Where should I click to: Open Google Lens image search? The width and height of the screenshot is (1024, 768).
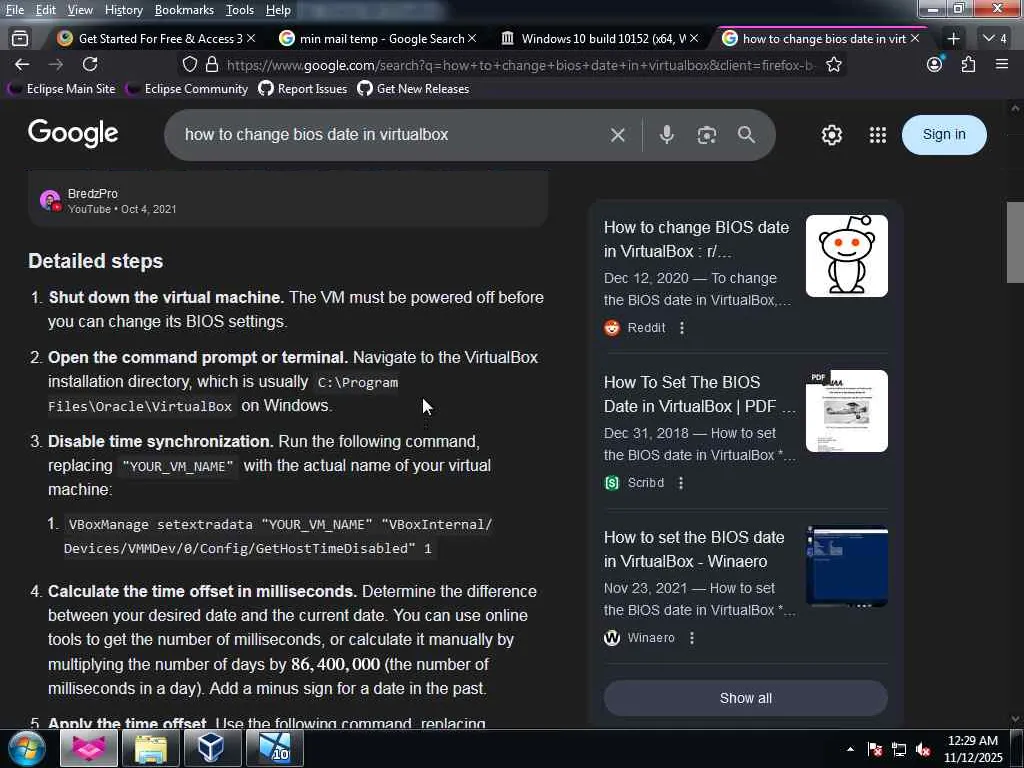coord(707,135)
